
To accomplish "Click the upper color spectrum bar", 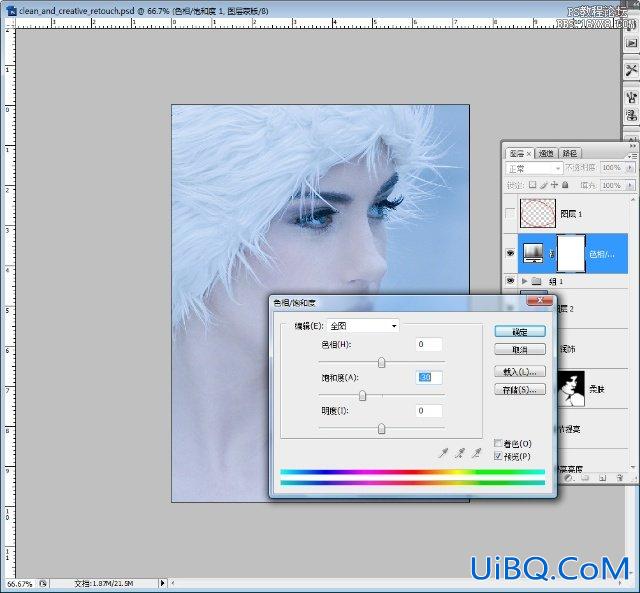I will pyautogui.click(x=413, y=472).
